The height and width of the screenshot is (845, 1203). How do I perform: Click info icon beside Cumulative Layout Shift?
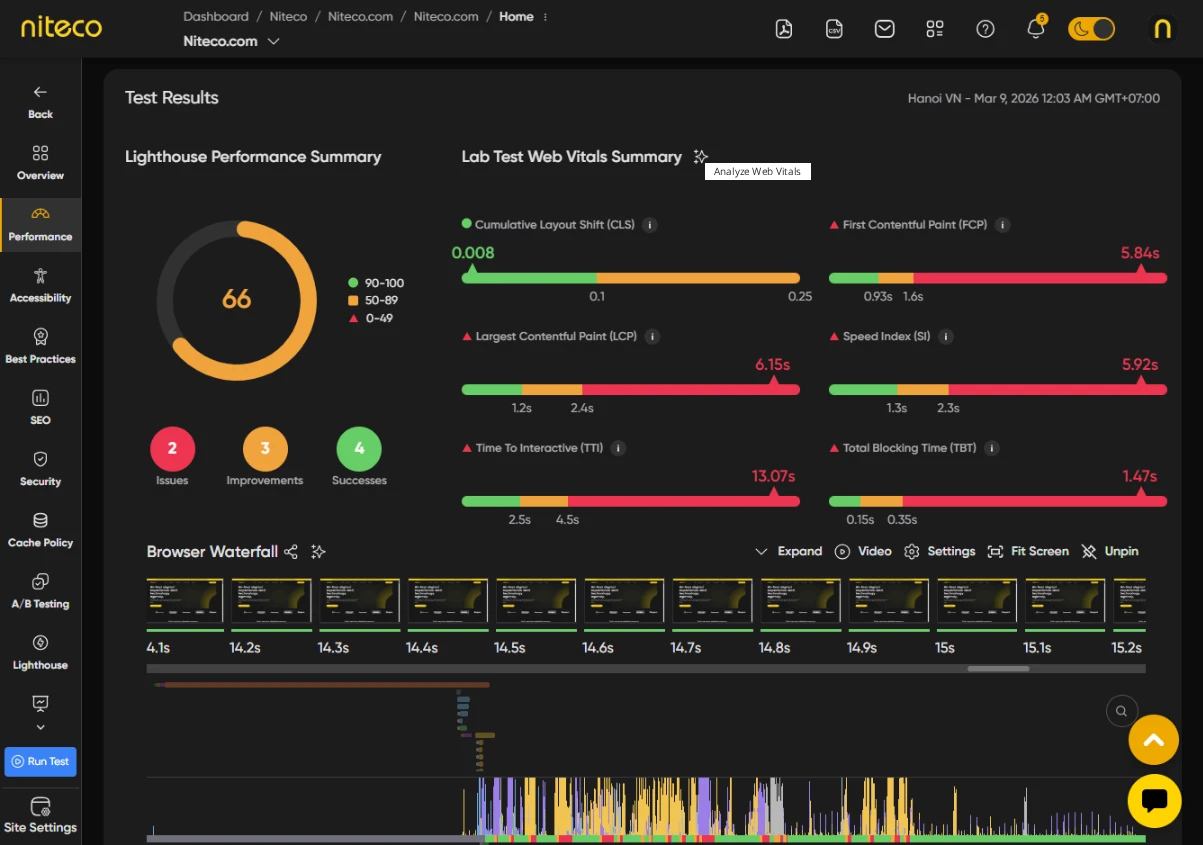coord(650,225)
